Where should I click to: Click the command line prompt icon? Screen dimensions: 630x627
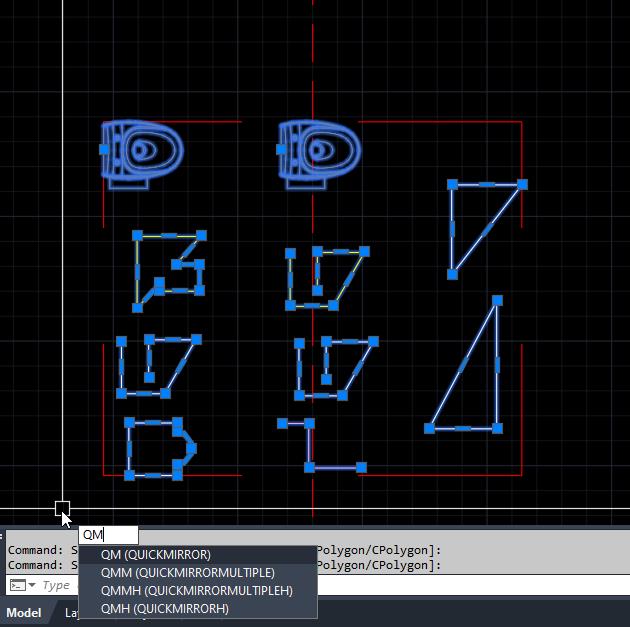tap(18, 585)
